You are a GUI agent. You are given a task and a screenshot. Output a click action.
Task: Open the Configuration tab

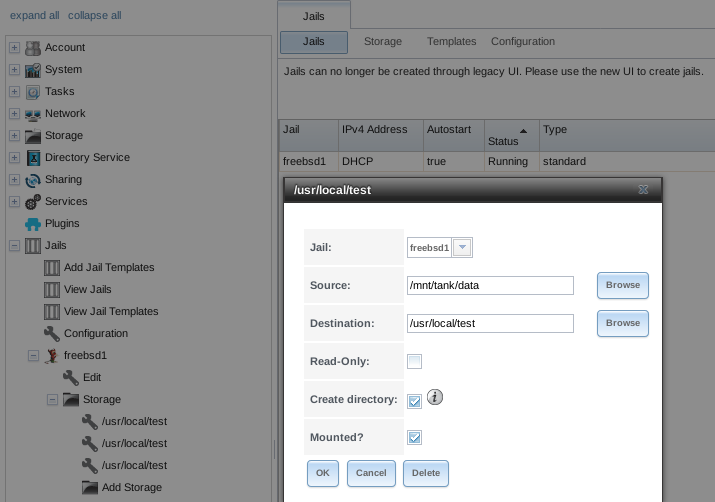tap(522, 42)
